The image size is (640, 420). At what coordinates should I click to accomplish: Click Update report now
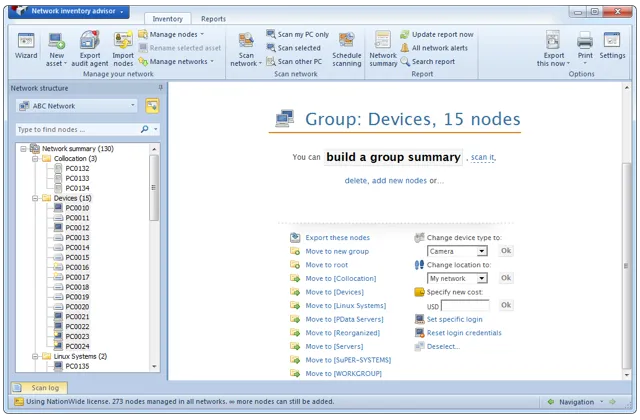point(437,34)
